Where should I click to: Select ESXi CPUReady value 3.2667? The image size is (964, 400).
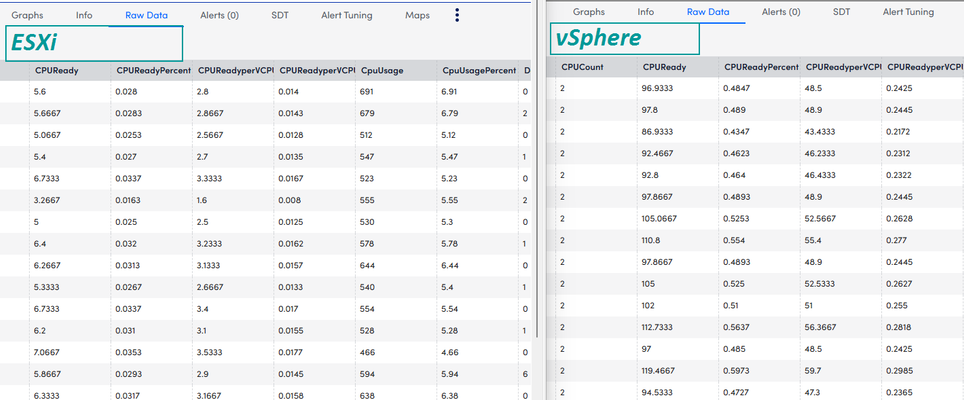click(47, 200)
